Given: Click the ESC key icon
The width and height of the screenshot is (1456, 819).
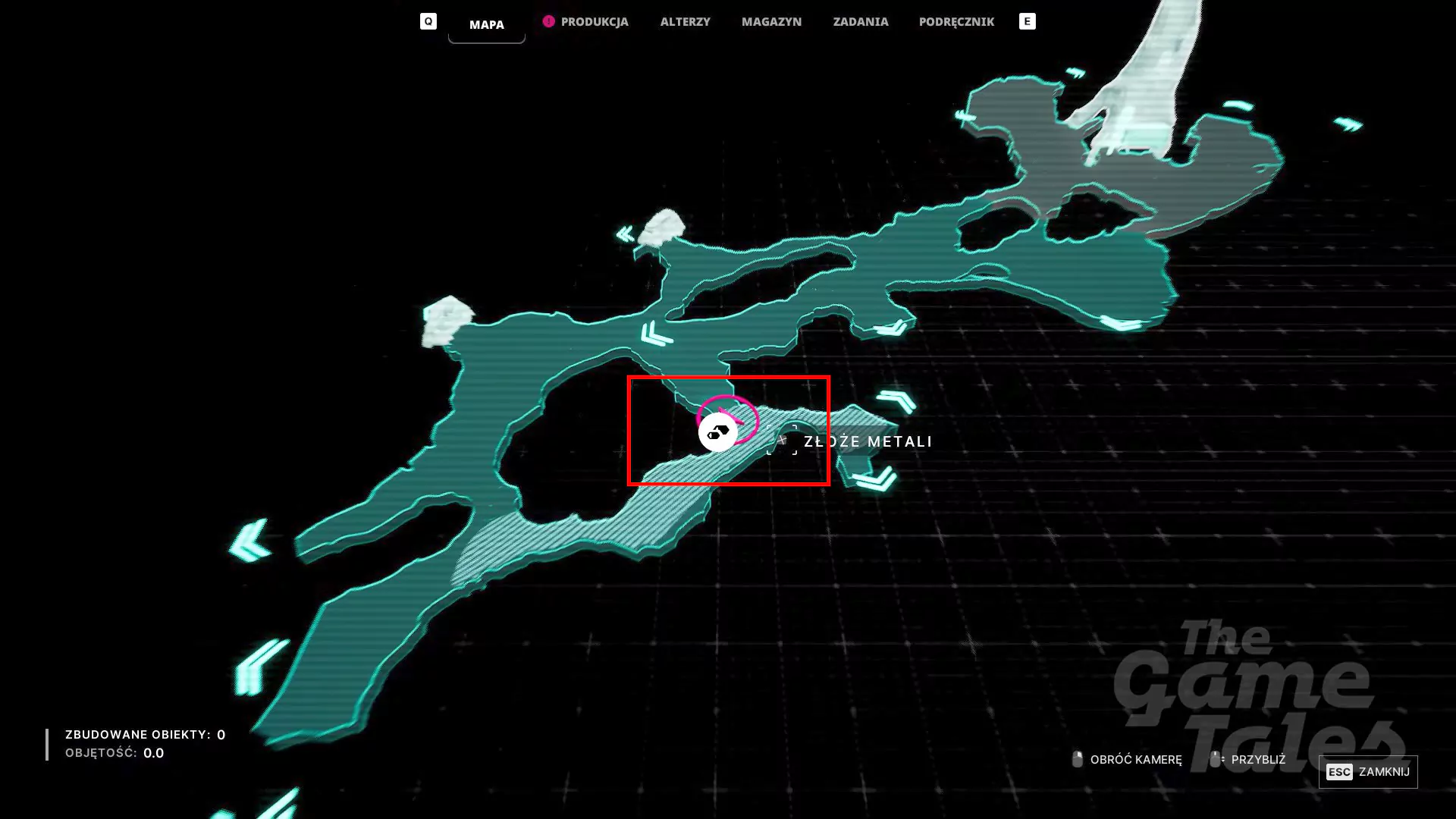Looking at the screenshot, I should [1339, 772].
